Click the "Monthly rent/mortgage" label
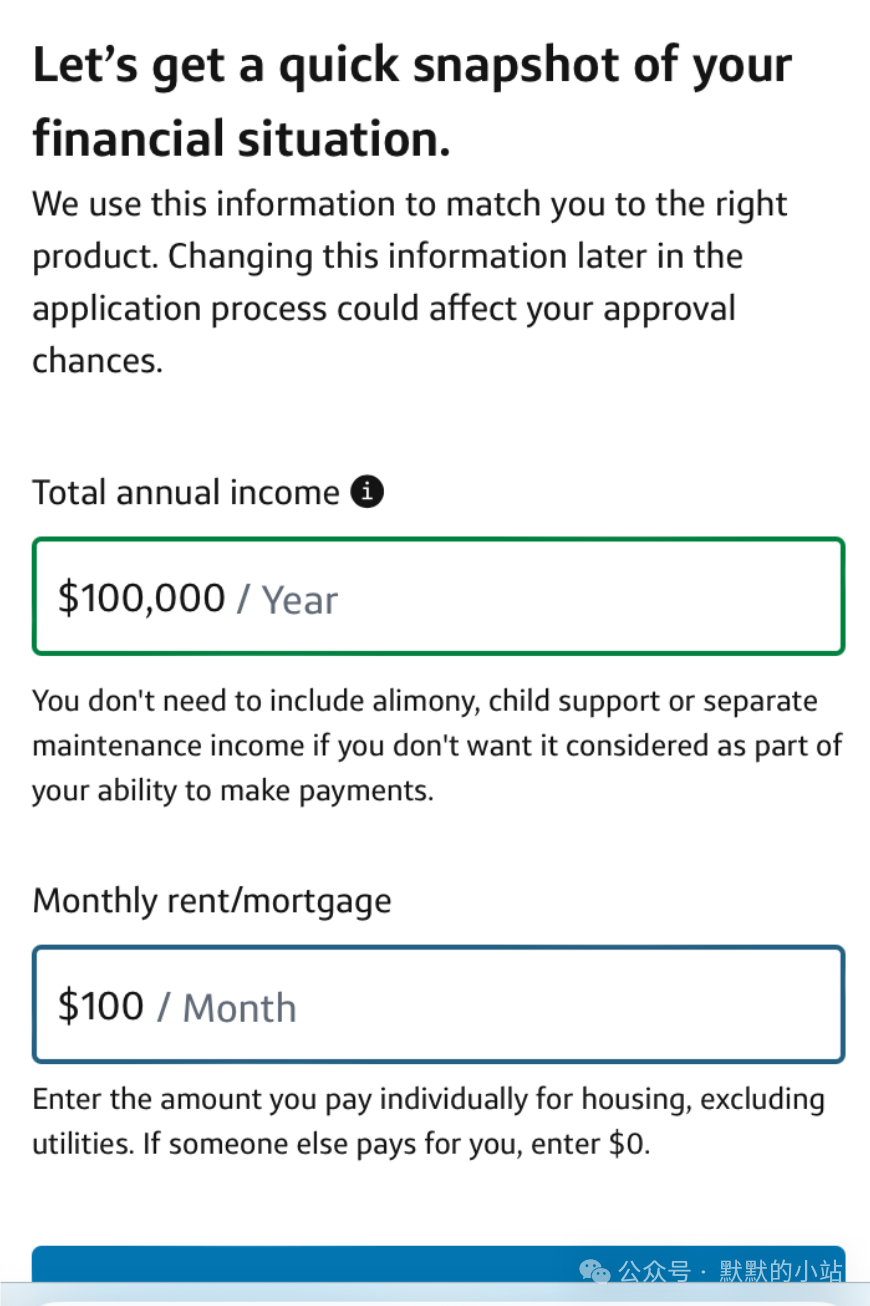The height and width of the screenshot is (1306, 870). [x=212, y=902]
